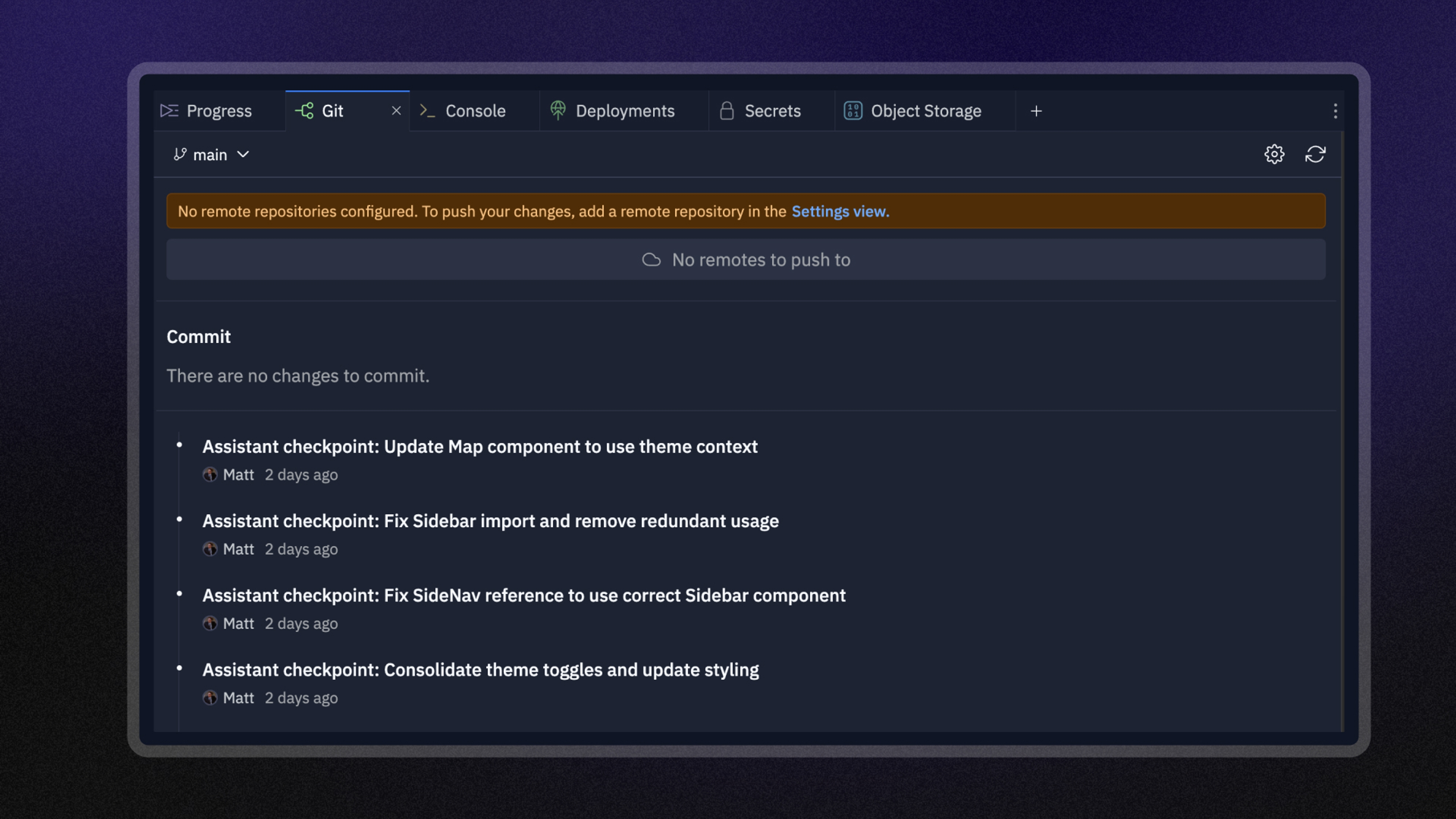Click No remotes to push to button
Viewport: 1456px width, 819px height.
click(x=745, y=260)
